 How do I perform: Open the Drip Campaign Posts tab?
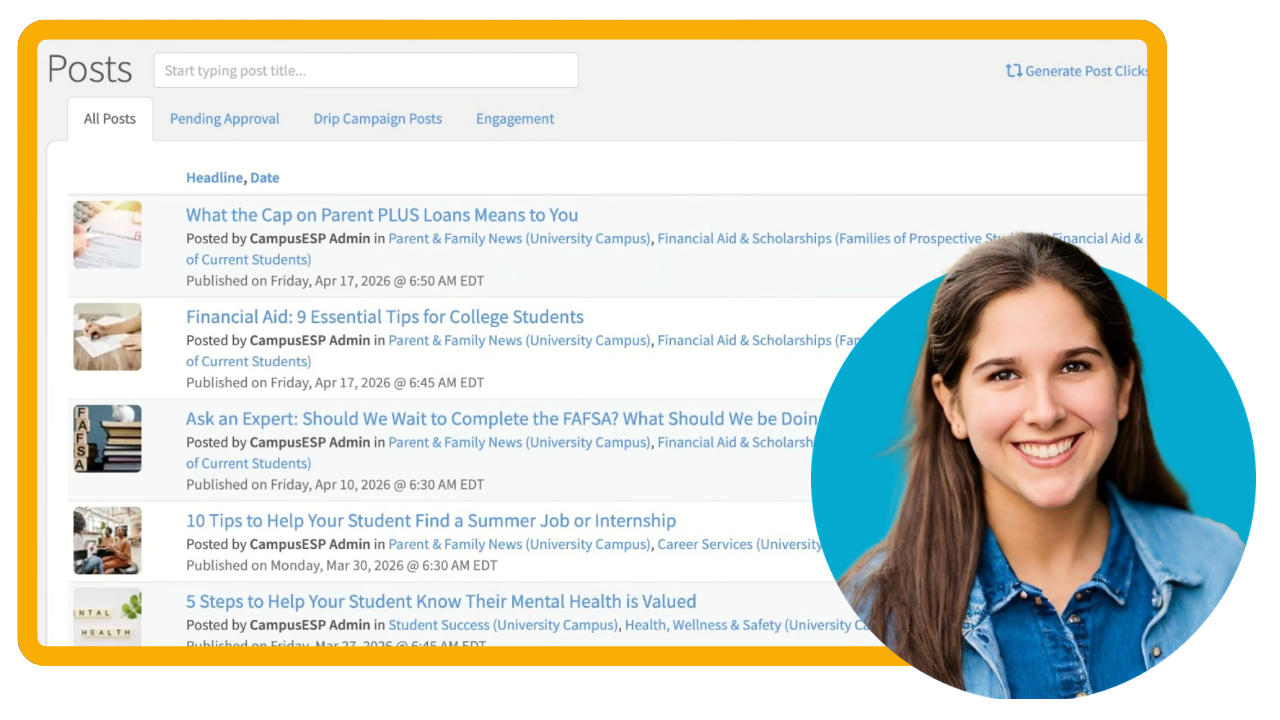point(378,119)
